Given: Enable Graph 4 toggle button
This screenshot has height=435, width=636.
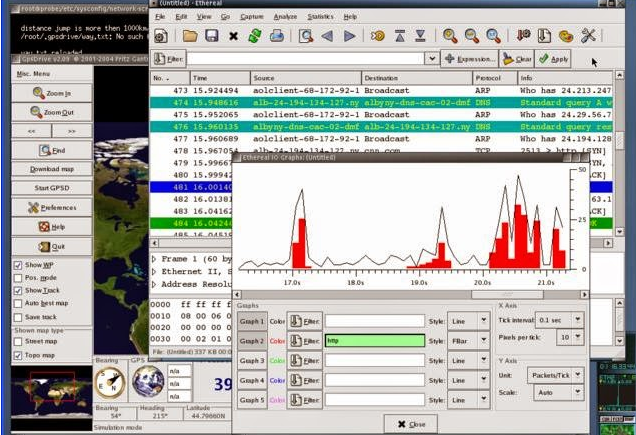Looking at the screenshot, I should (x=252, y=380).
